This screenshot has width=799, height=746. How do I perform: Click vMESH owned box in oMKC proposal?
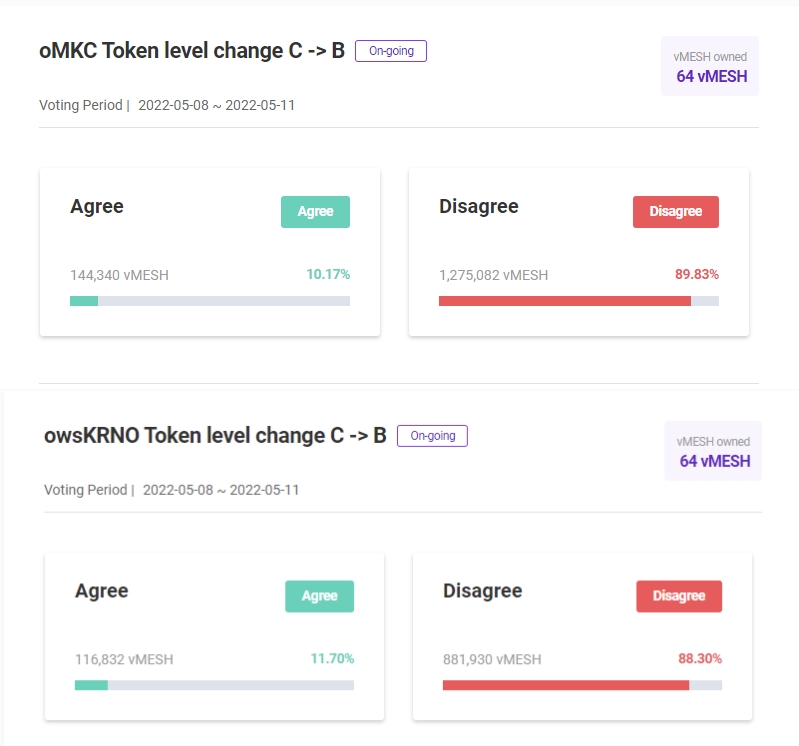point(710,66)
